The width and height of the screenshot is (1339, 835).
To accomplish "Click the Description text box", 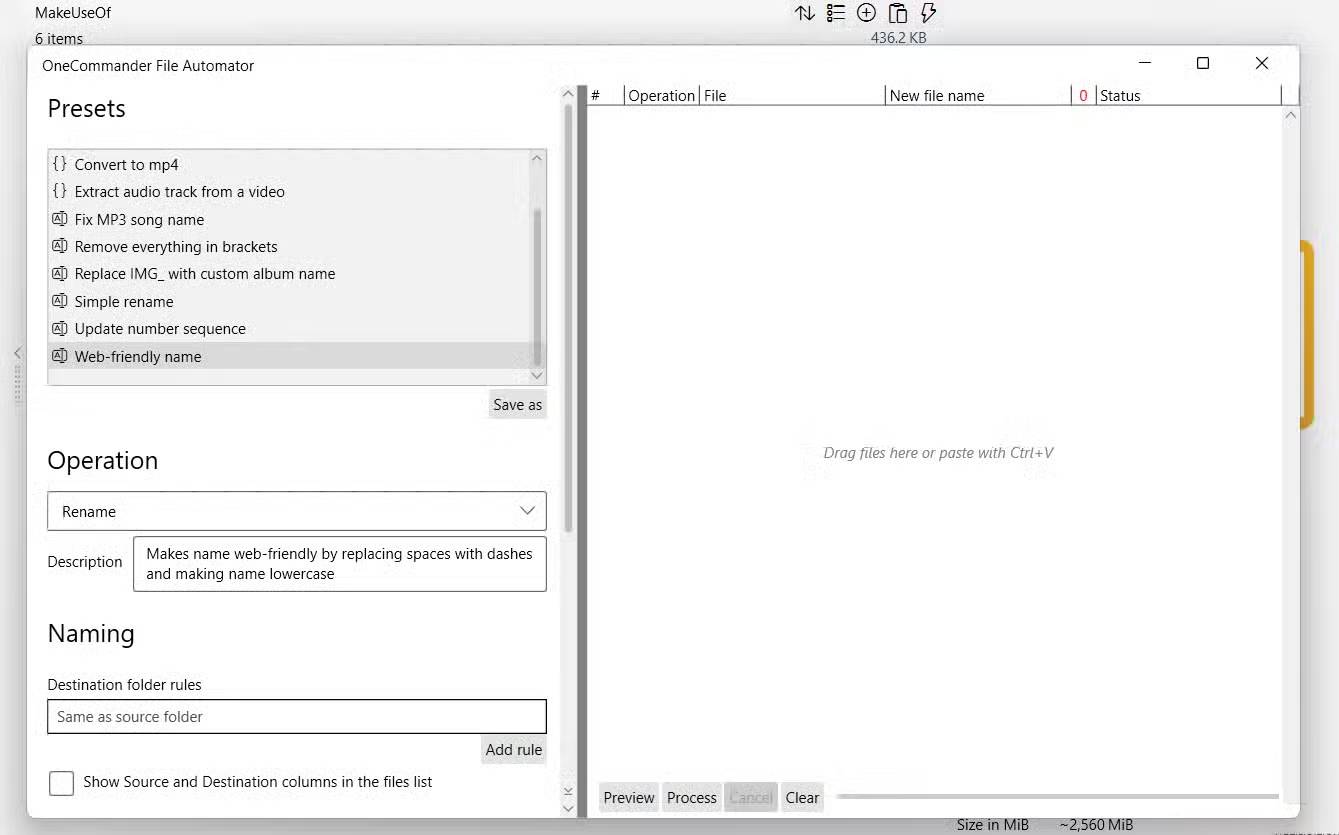I will coord(340,564).
